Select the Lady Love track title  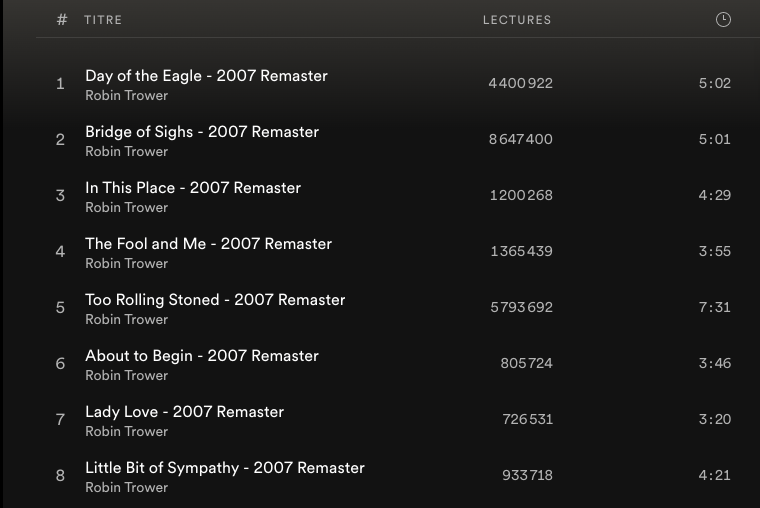tap(184, 412)
